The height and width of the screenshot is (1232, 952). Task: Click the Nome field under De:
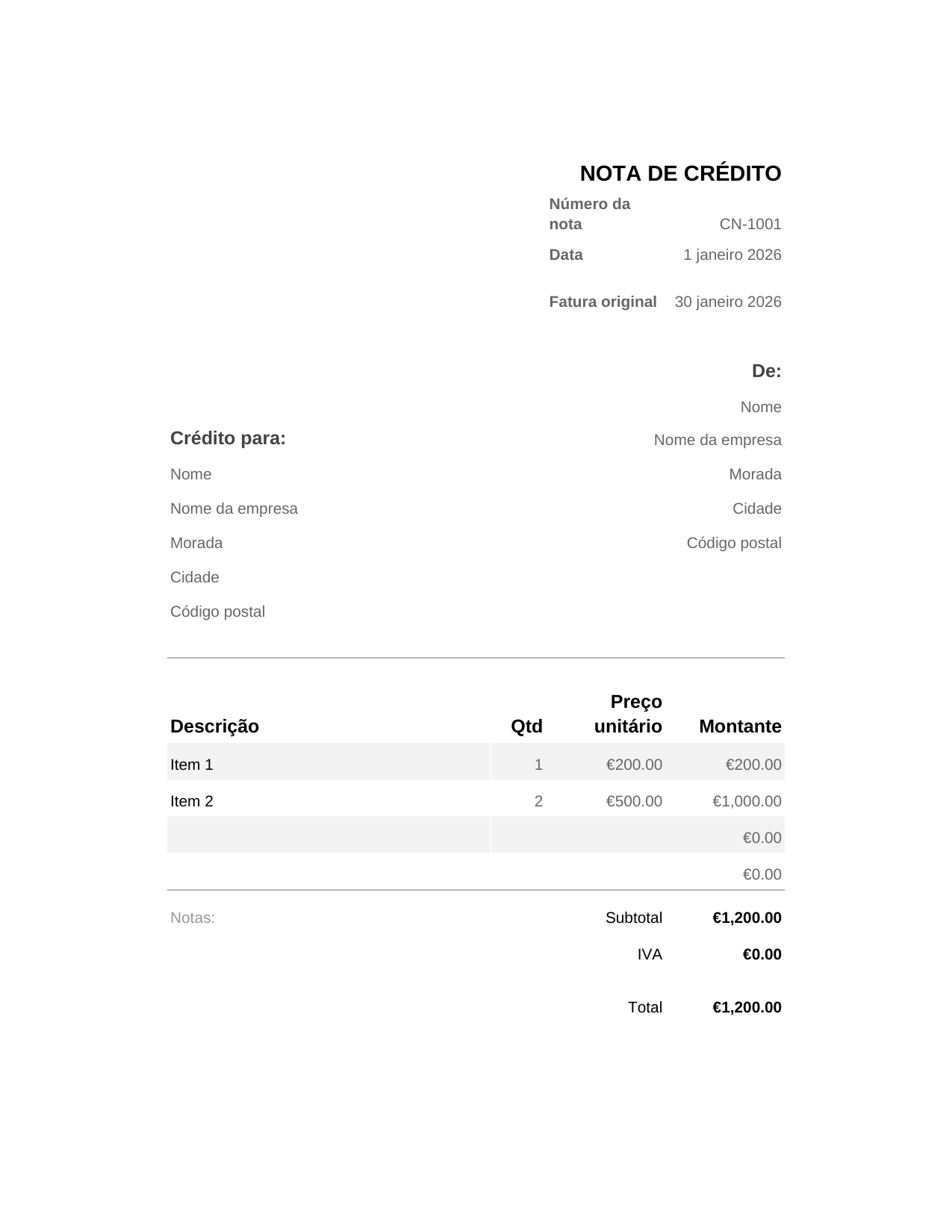click(761, 407)
